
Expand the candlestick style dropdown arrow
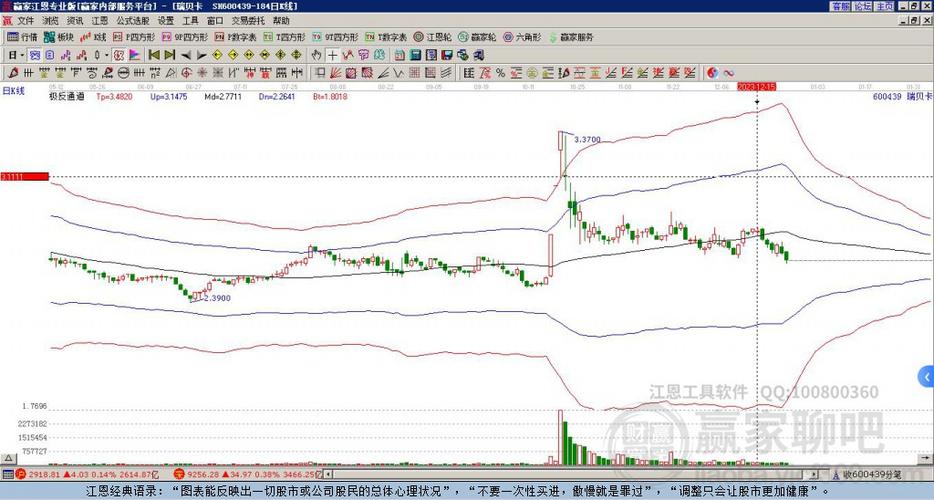[x=107, y=55]
